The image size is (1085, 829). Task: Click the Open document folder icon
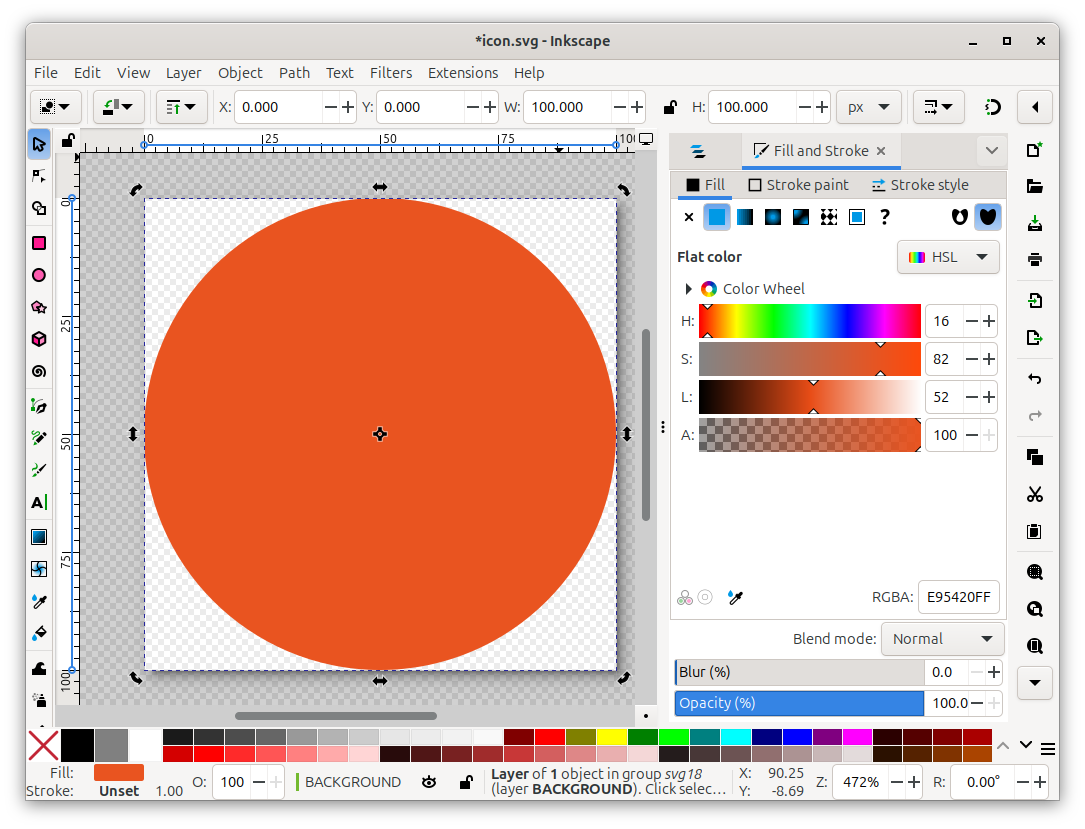coord(1034,186)
